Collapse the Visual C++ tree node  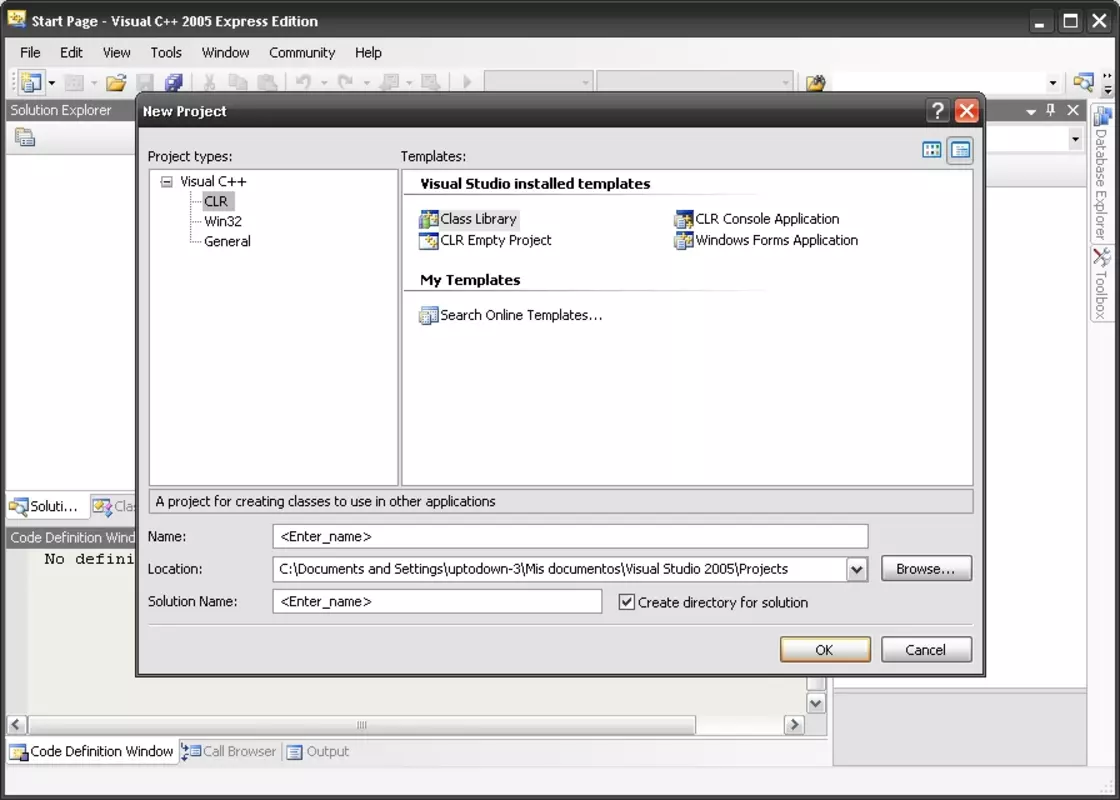[x=166, y=181]
